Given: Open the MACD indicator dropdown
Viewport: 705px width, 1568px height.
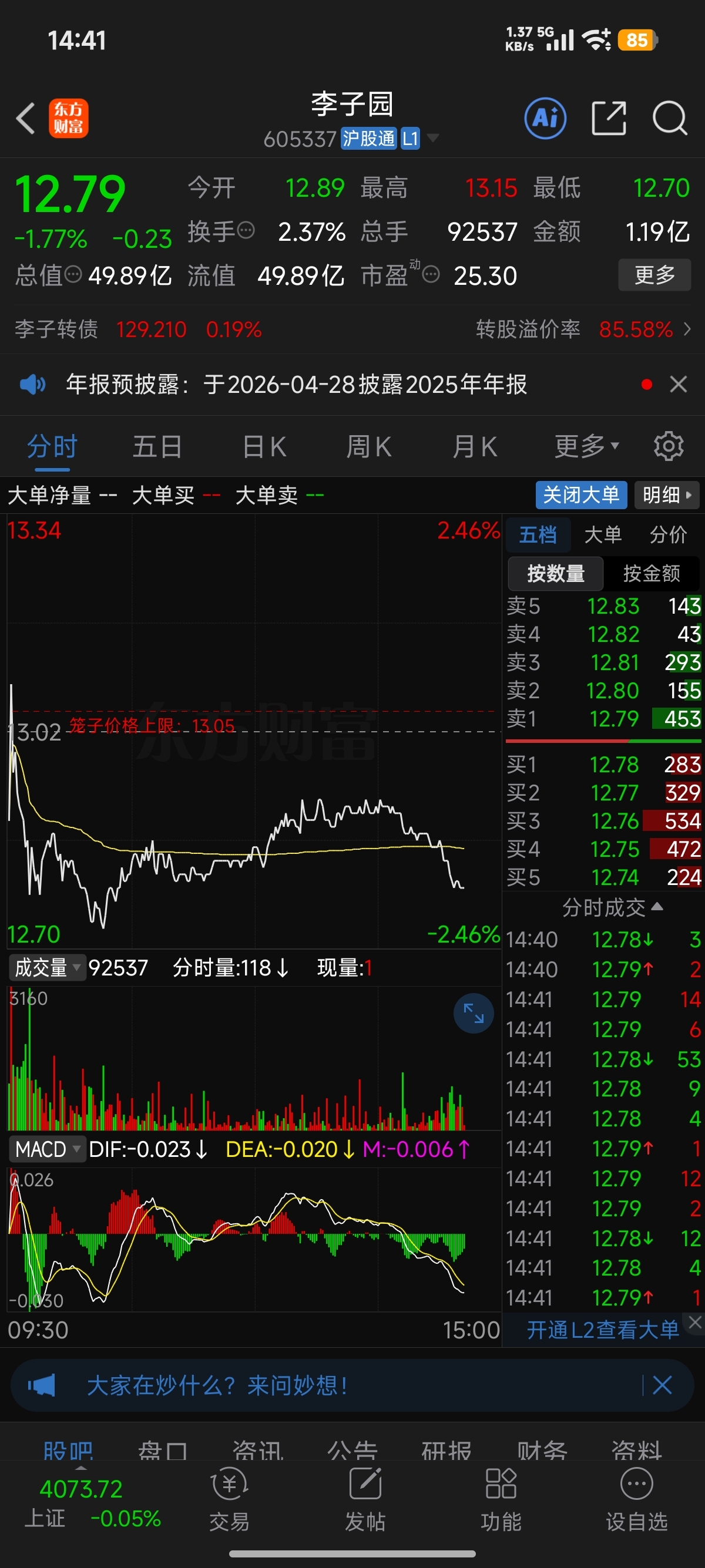Looking at the screenshot, I should point(48,1149).
